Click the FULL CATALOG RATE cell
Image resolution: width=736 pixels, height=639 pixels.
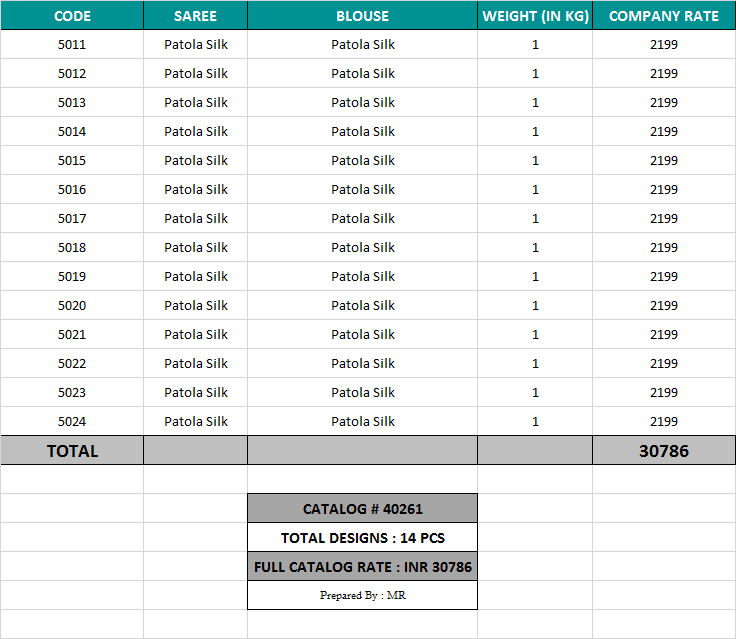(x=362, y=567)
